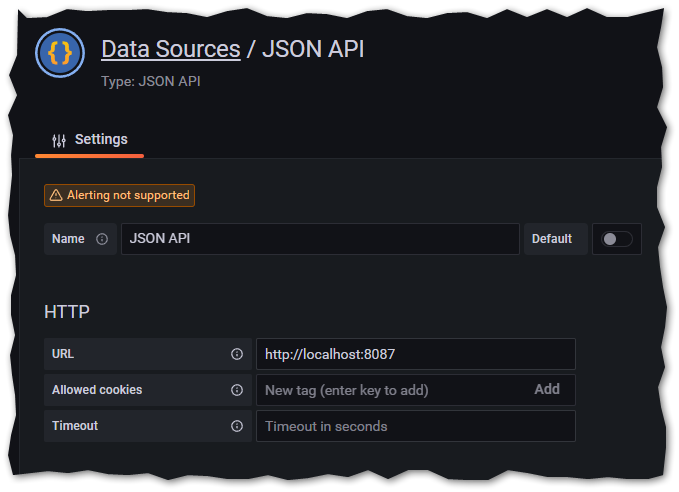This screenshot has width=679, height=492.
Task: Click the Settings sliders icon
Action: pyautogui.click(x=59, y=140)
